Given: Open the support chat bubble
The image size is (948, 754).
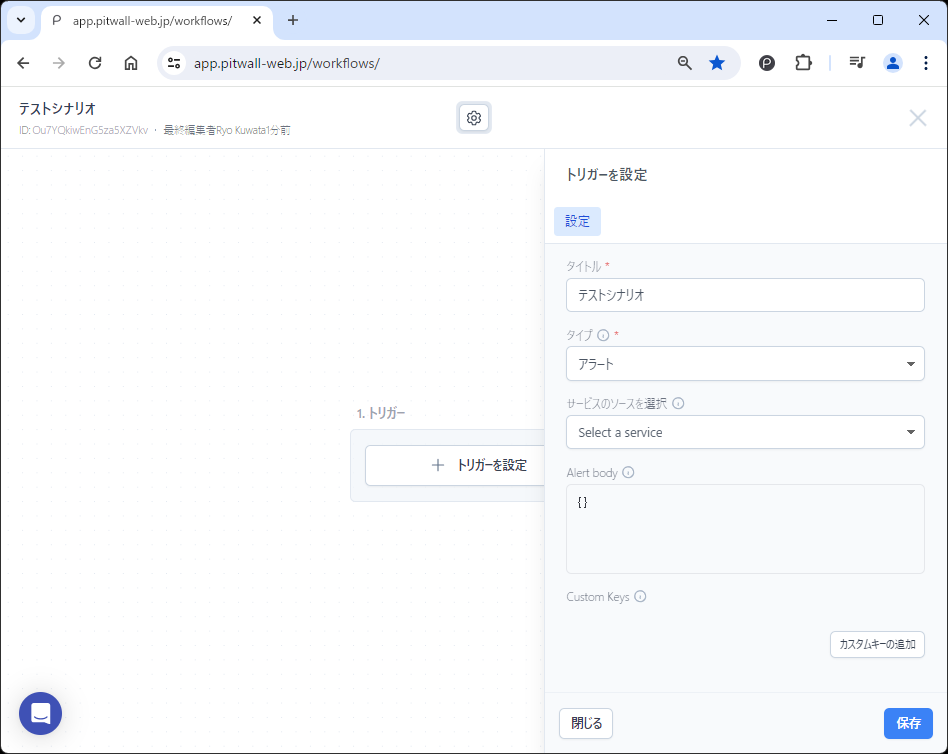Looking at the screenshot, I should (x=40, y=713).
